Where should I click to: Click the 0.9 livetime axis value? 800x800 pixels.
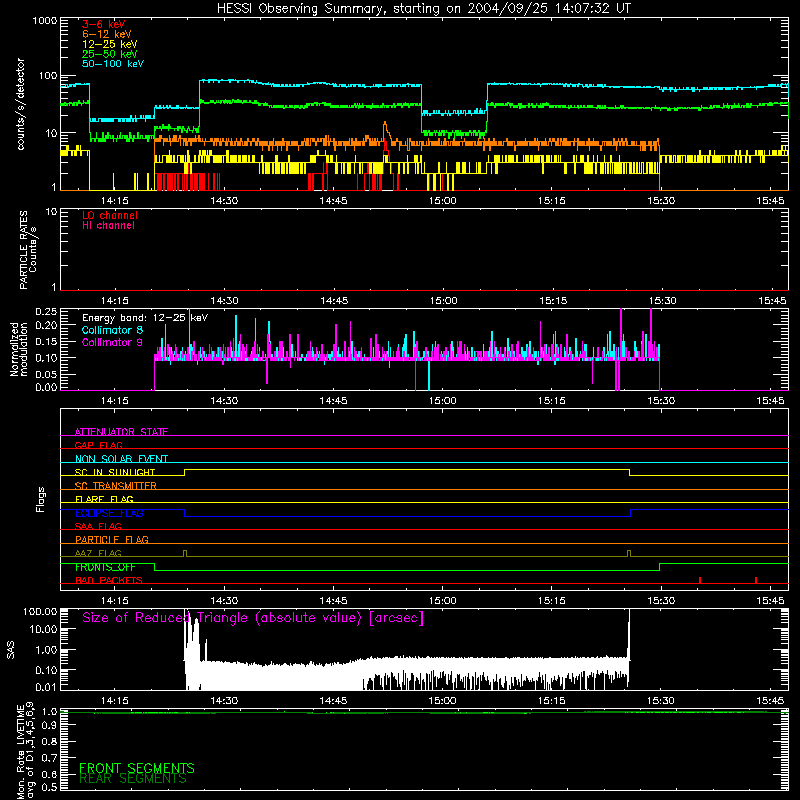point(49,726)
